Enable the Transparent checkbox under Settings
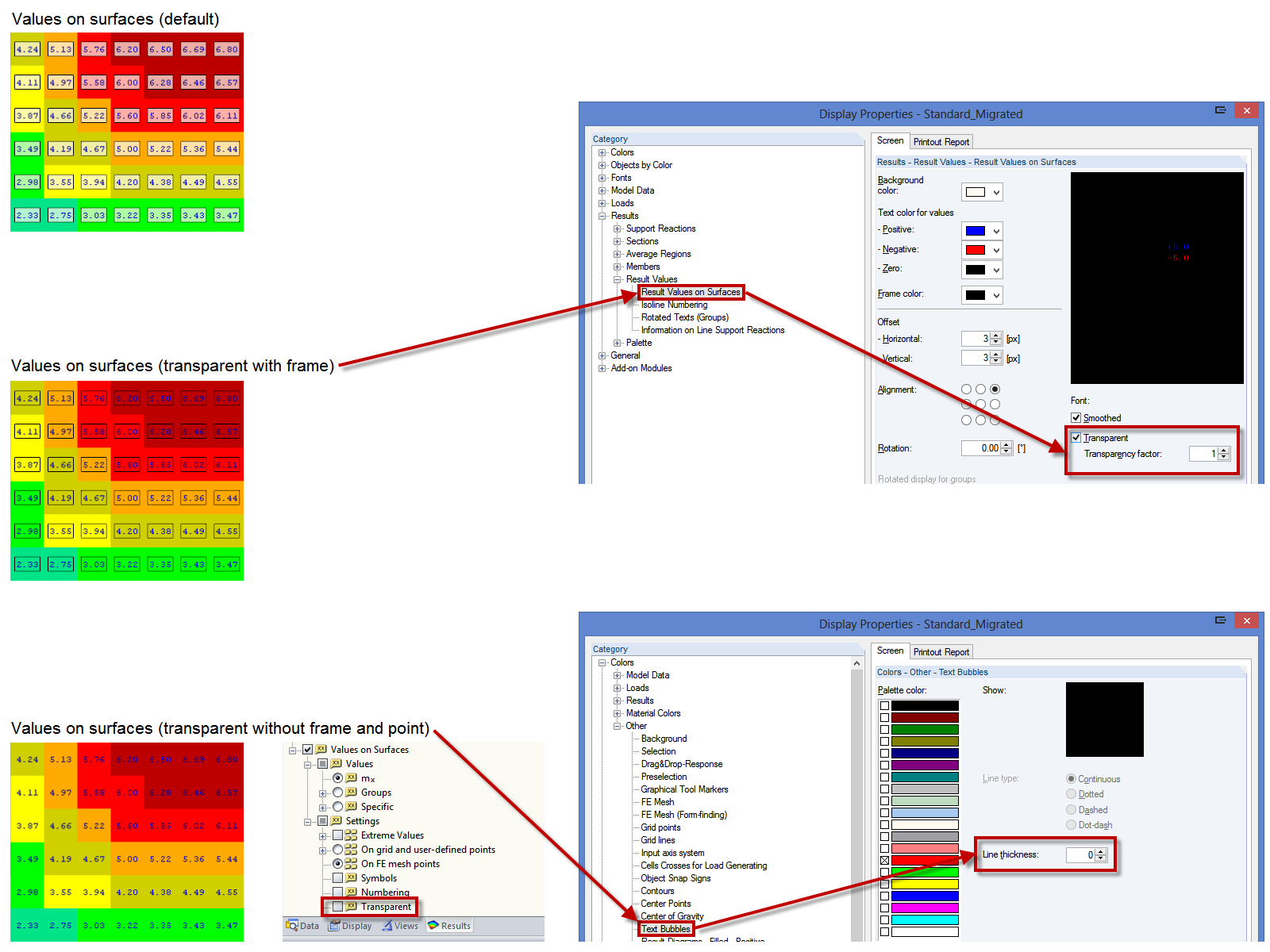Viewport: 1270px width, 952px height. [x=340, y=906]
